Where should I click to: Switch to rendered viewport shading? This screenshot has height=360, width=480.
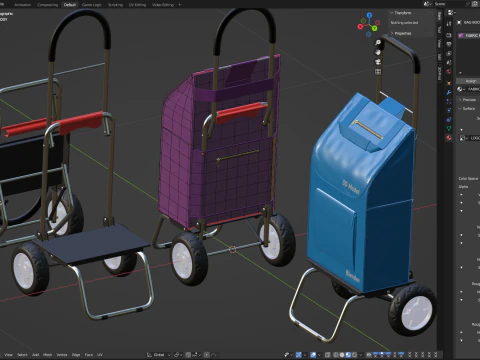click(x=354, y=355)
